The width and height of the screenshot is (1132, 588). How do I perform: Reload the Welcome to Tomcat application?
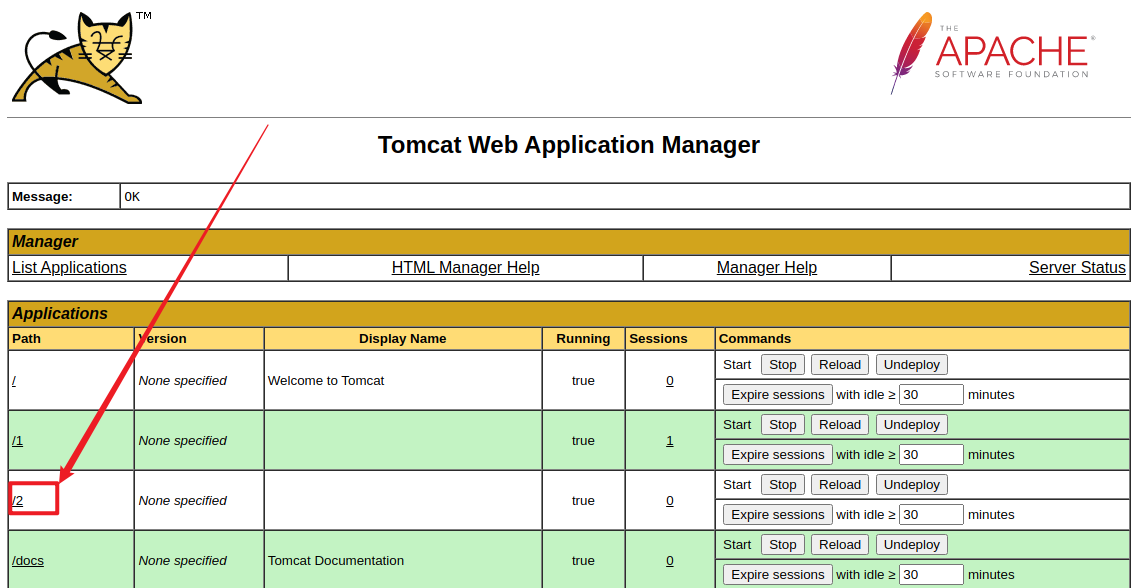[x=840, y=365]
